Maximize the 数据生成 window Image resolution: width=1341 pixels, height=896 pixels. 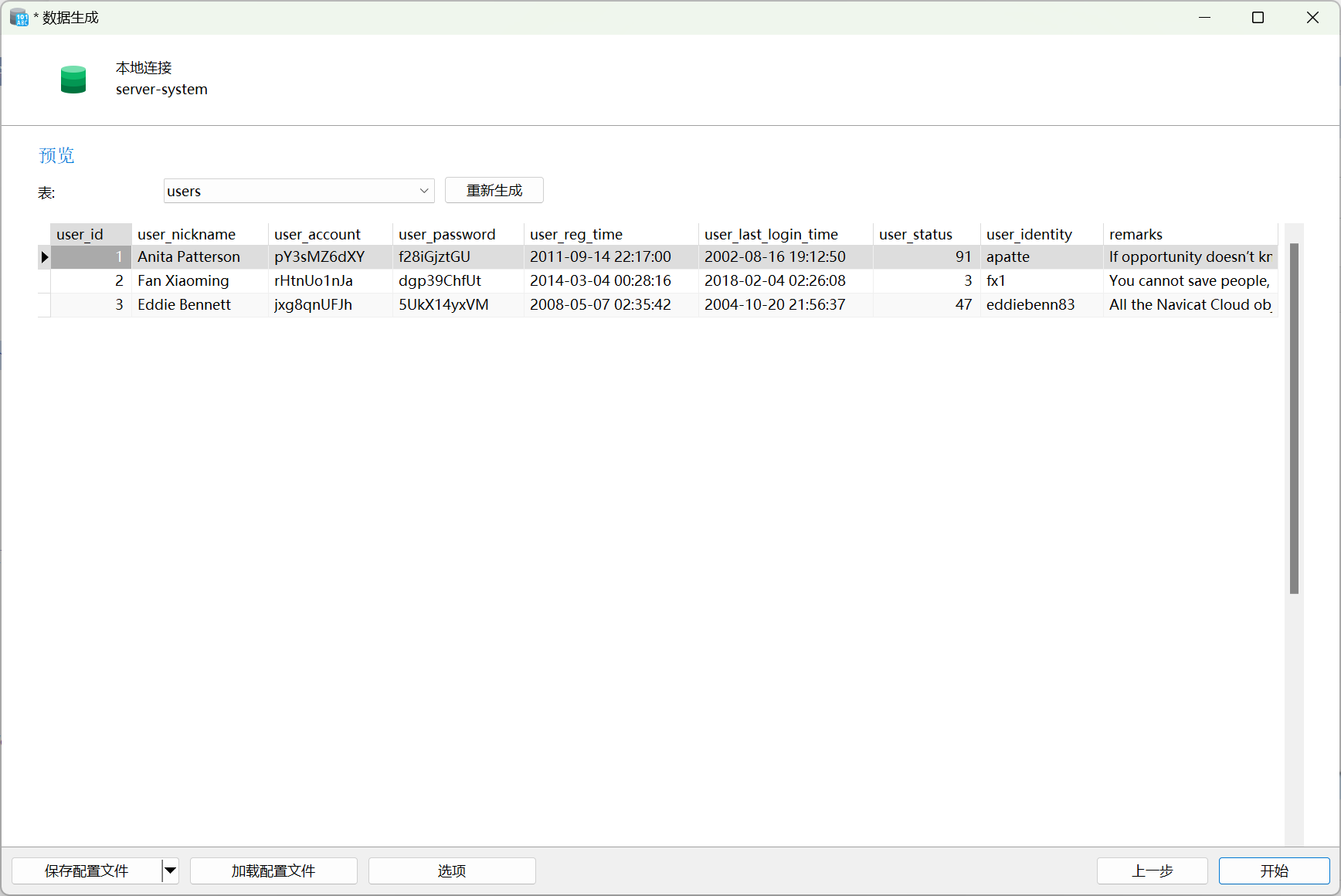[1258, 17]
